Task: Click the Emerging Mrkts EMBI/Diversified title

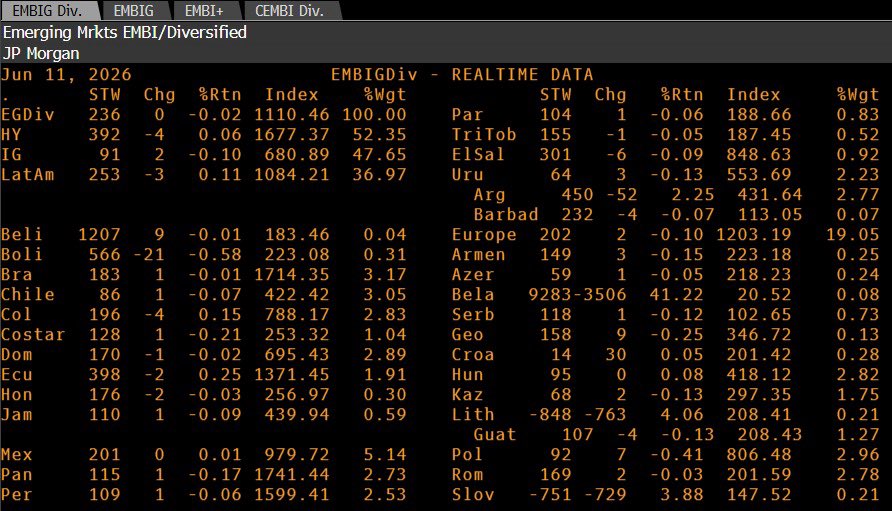Action: coord(125,32)
